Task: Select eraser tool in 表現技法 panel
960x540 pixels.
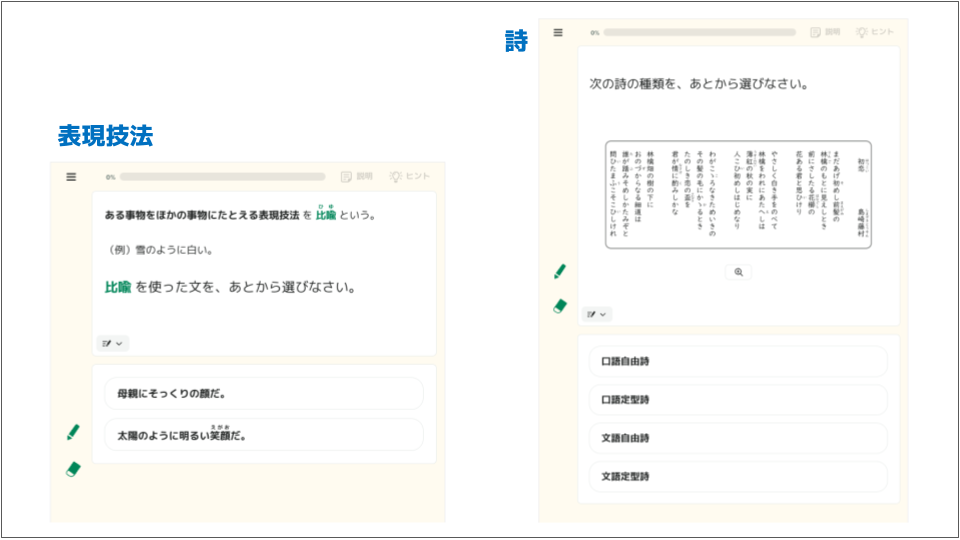Action: 72,468
